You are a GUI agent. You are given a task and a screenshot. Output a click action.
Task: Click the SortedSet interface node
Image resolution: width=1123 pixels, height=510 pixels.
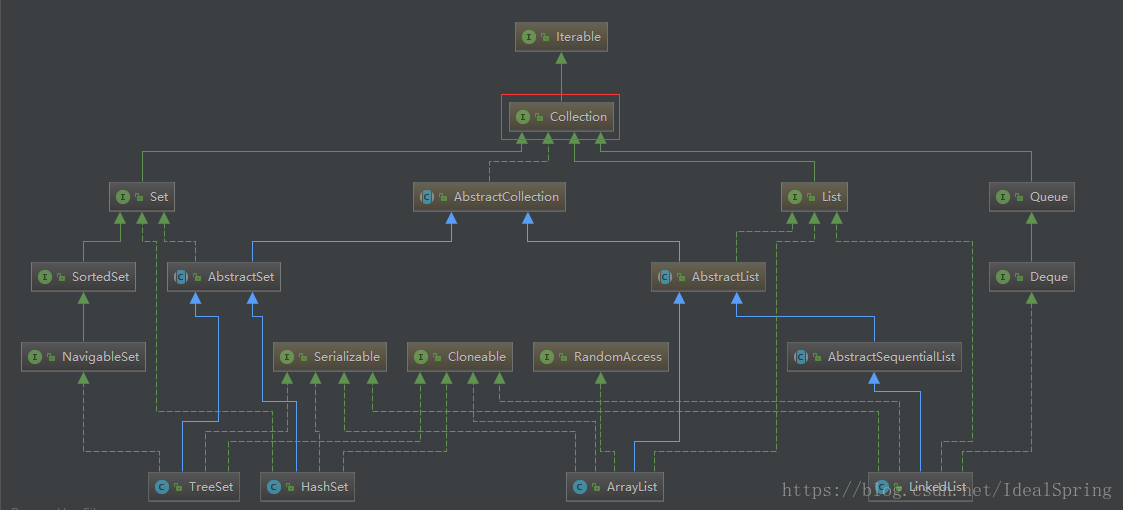click(x=83, y=276)
